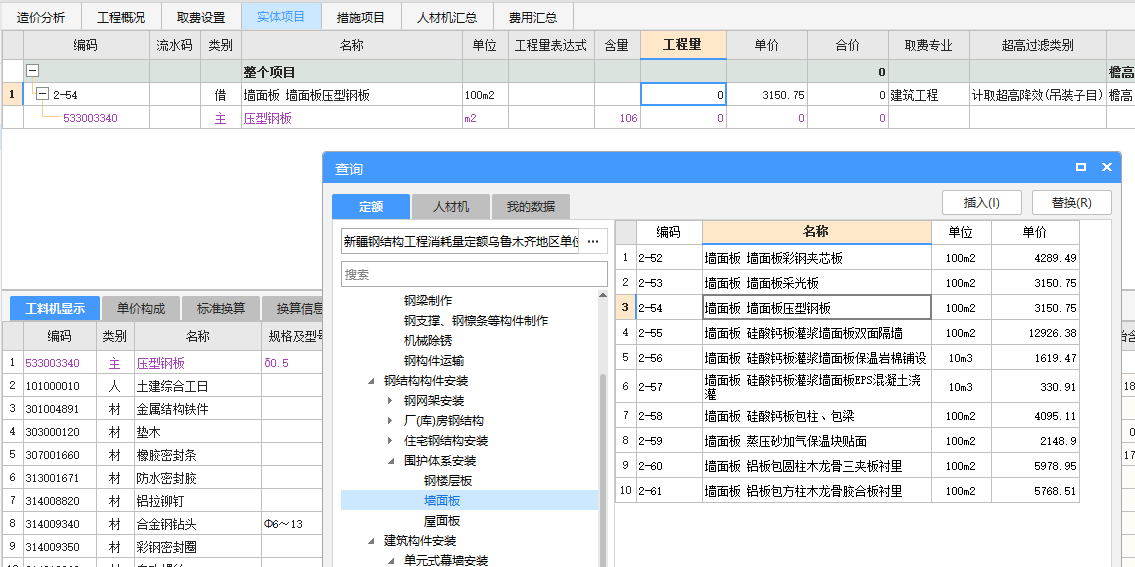Switch to the 工程概况 tab
The image size is (1135, 567).
(121, 17)
